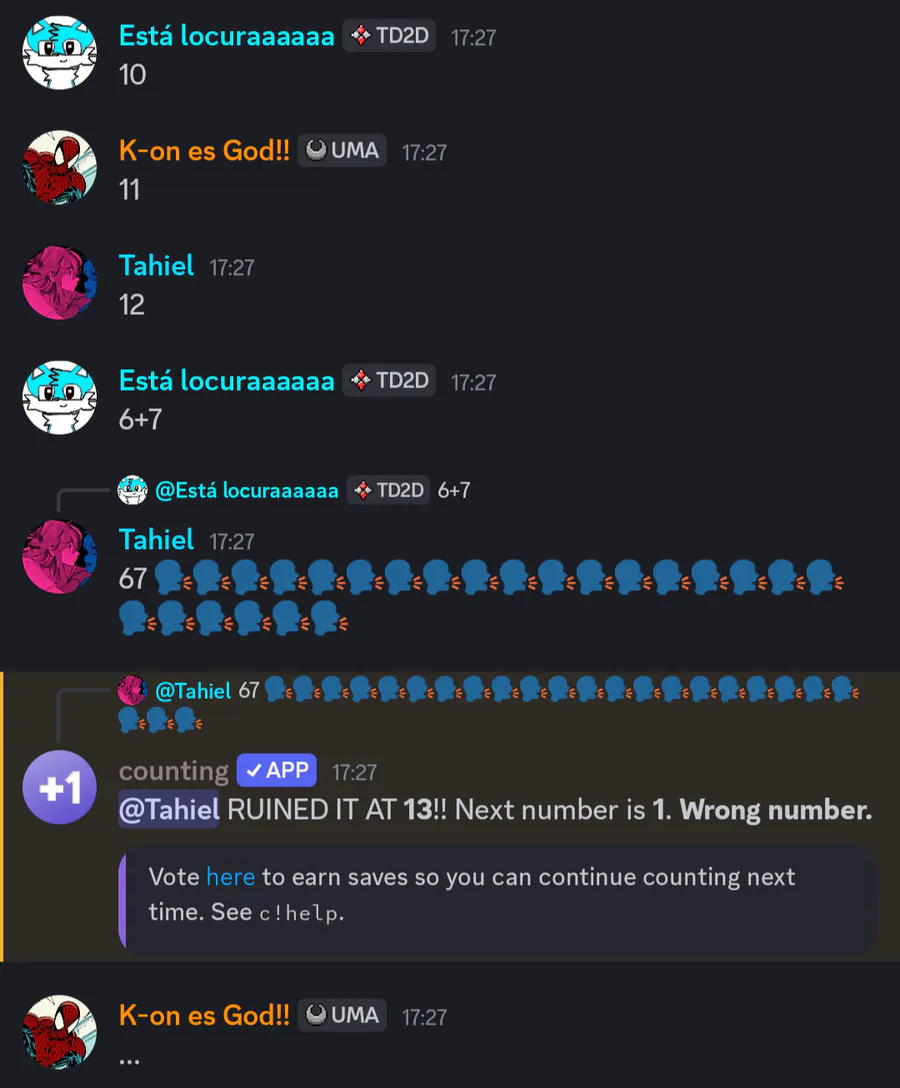Open the Spider-Man avatar on the last message
The height and width of the screenshot is (1088, 900).
(x=60, y=1032)
